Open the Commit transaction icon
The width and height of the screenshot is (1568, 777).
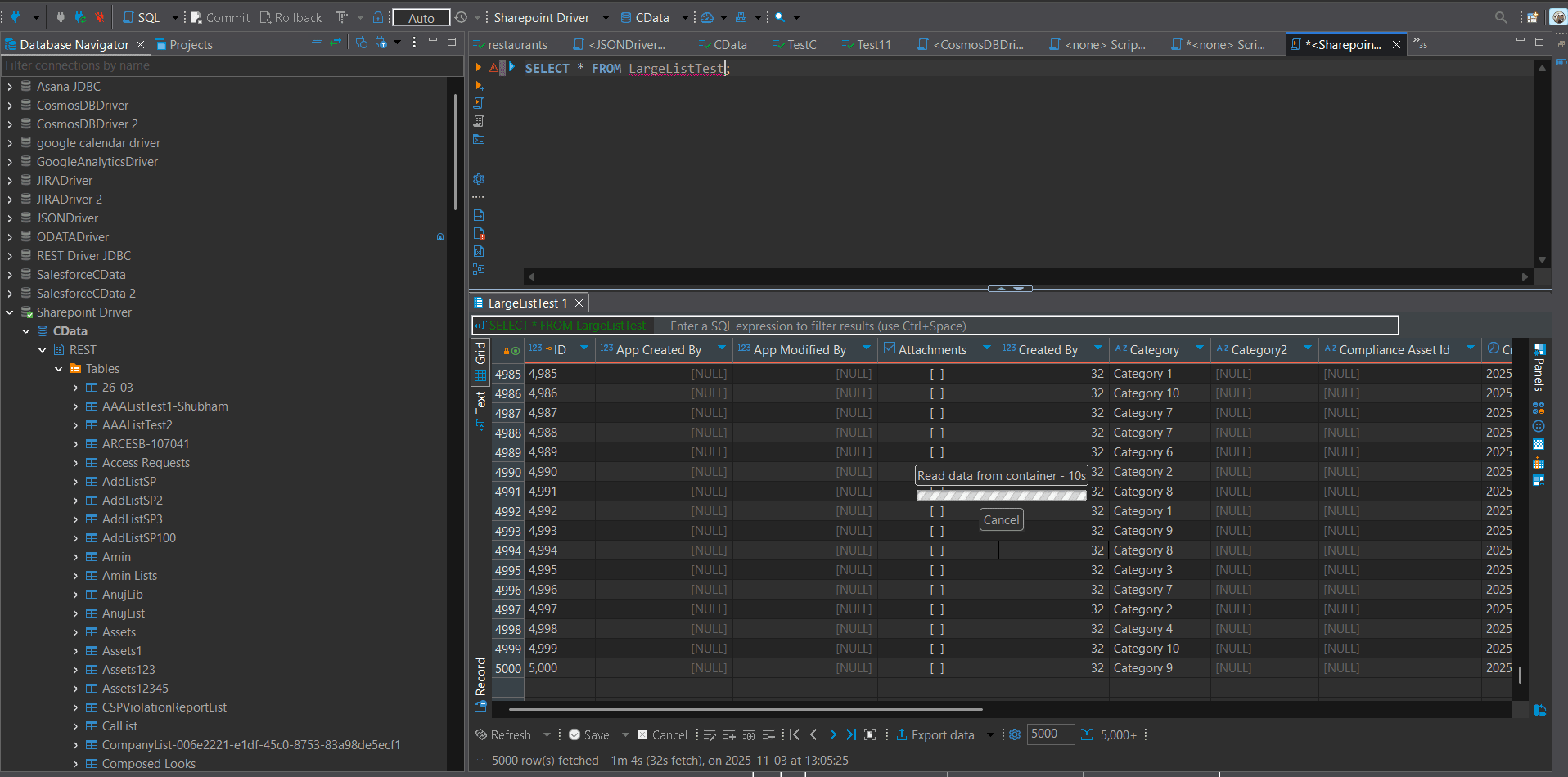click(x=196, y=17)
